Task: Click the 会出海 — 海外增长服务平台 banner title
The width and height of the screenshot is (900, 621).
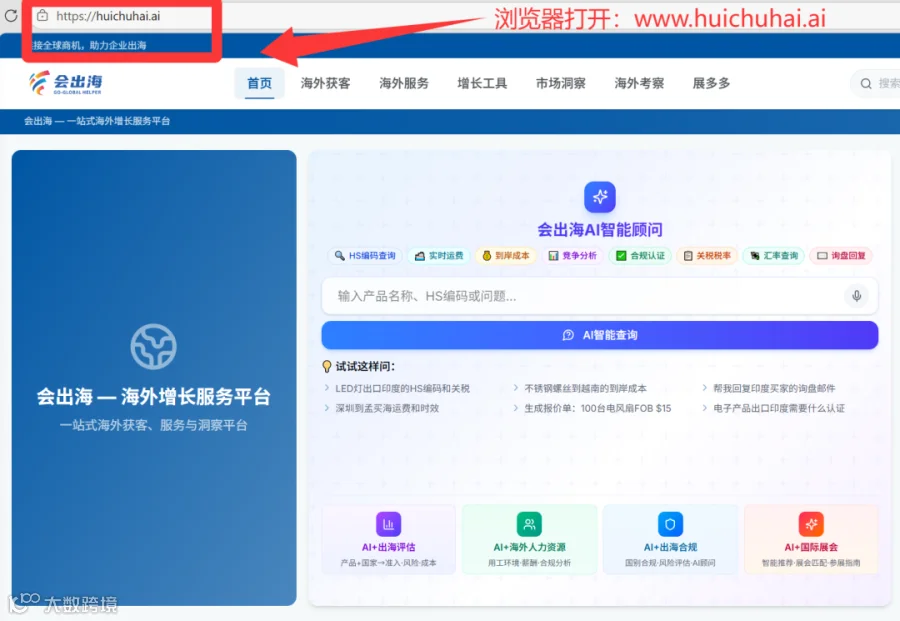Action: pos(153,397)
